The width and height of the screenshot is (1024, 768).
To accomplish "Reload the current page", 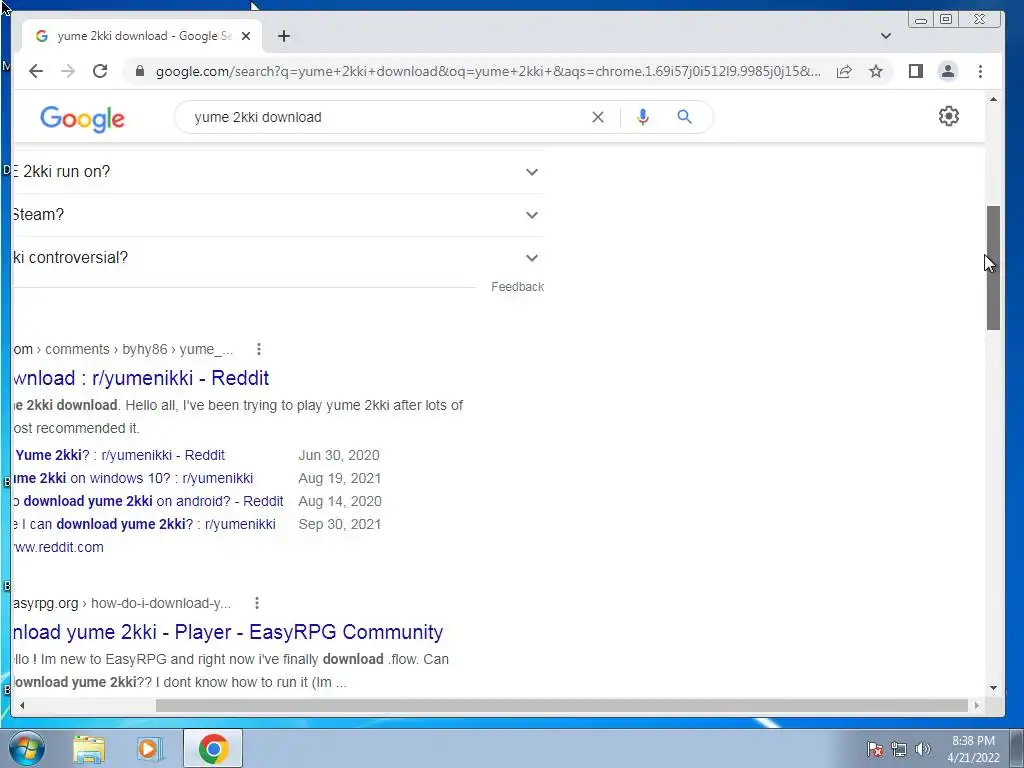I will (100, 71).
